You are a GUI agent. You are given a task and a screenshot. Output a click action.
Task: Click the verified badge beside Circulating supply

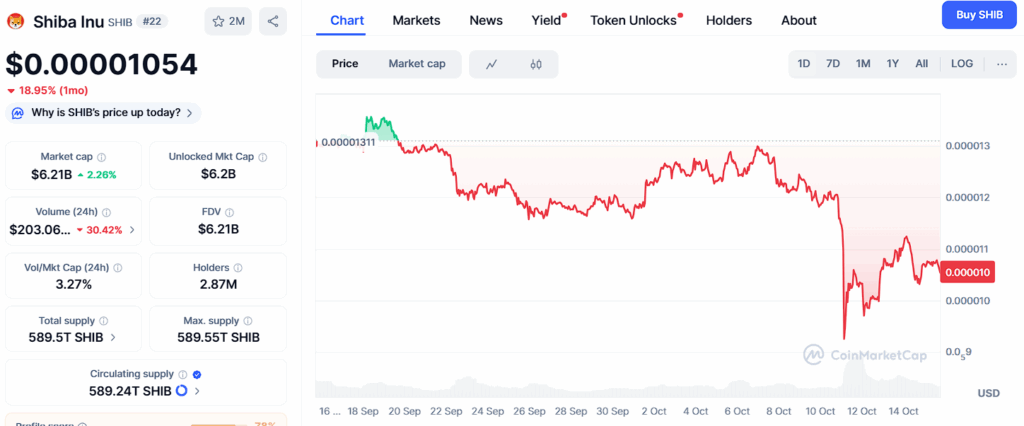[197, 374]
